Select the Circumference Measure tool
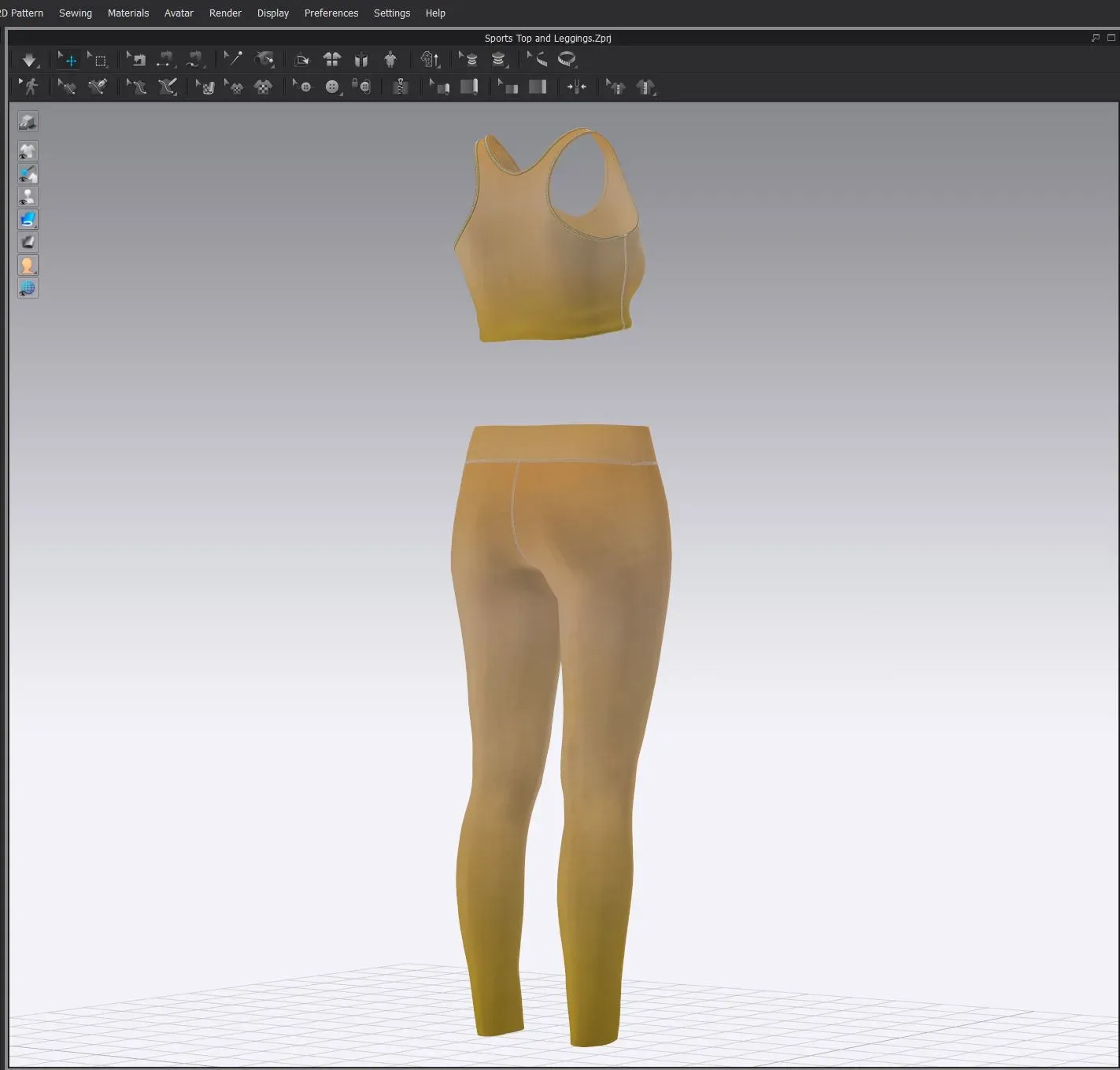The height and width of the screenshot is (1070, 1120). pyautogui.click(x=498, y=60)
